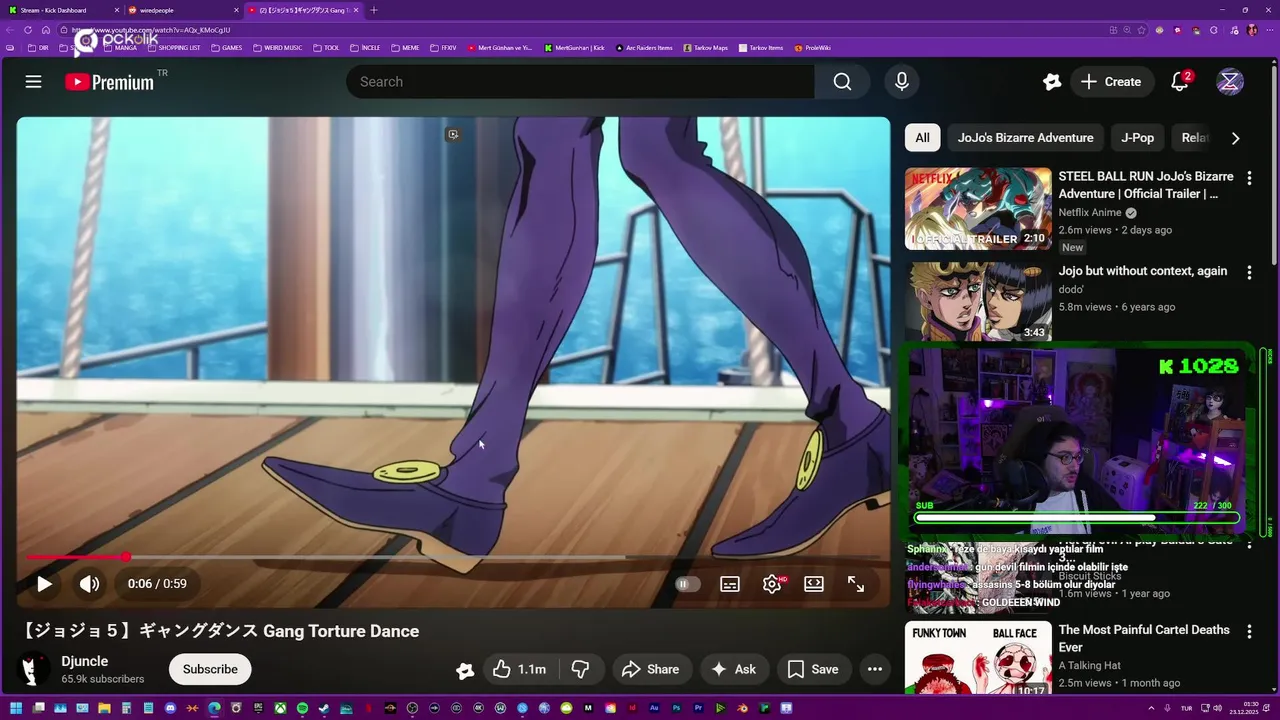Open options menu for Most Painful Cartel Deaths
Image resolution: width=1280 pixels, height=720 pixels.
pyautogui.click(x=1249, y=631)
